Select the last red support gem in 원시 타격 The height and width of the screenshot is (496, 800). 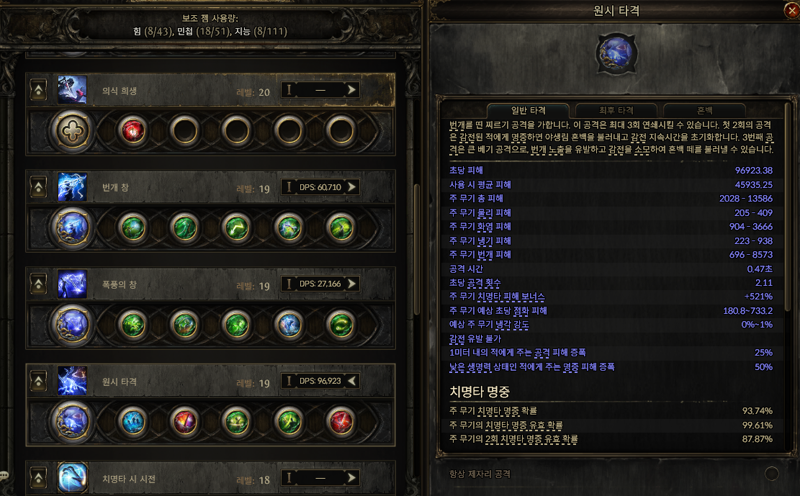click(x=340, y=421)
